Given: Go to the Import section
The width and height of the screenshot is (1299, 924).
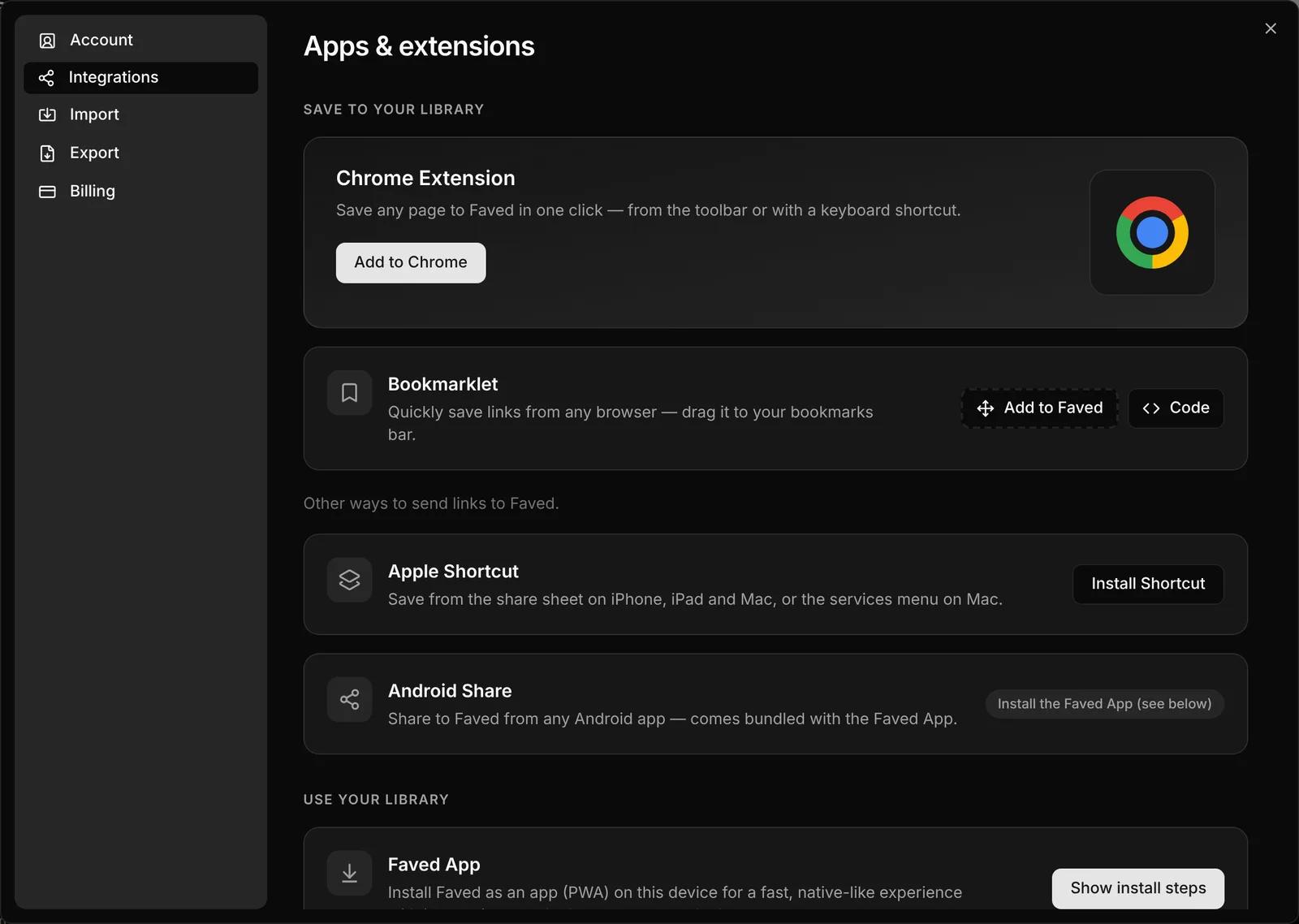Looking at the screenshot, I should (x=140, y=115).
